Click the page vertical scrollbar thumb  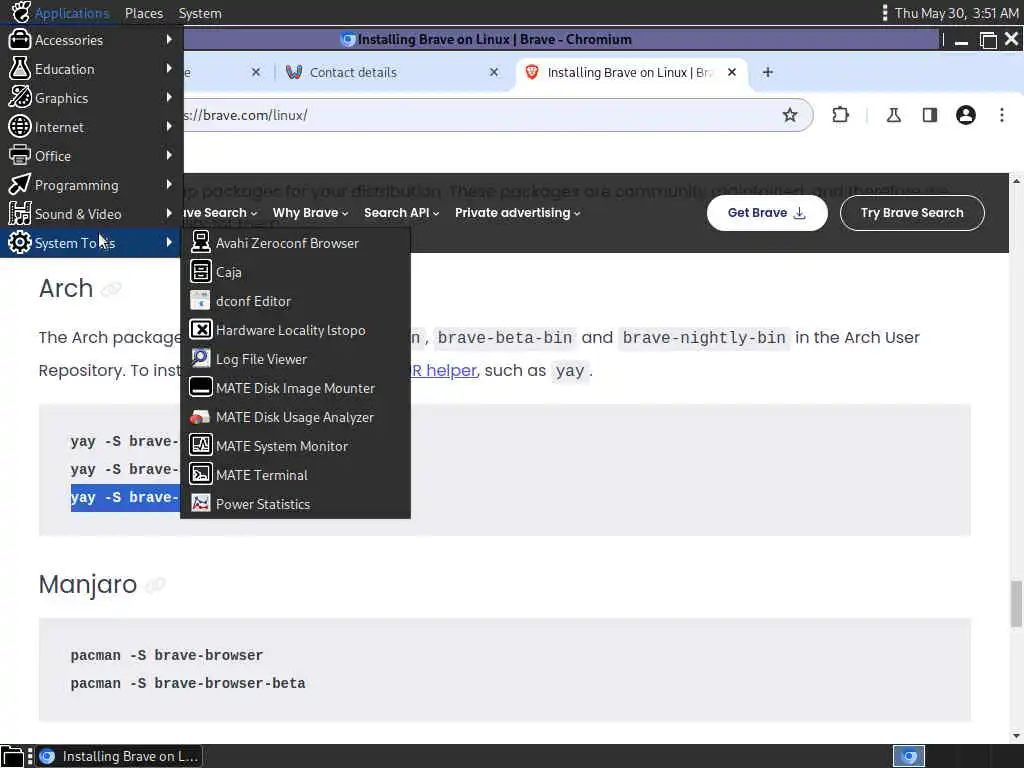(1016, 603)
